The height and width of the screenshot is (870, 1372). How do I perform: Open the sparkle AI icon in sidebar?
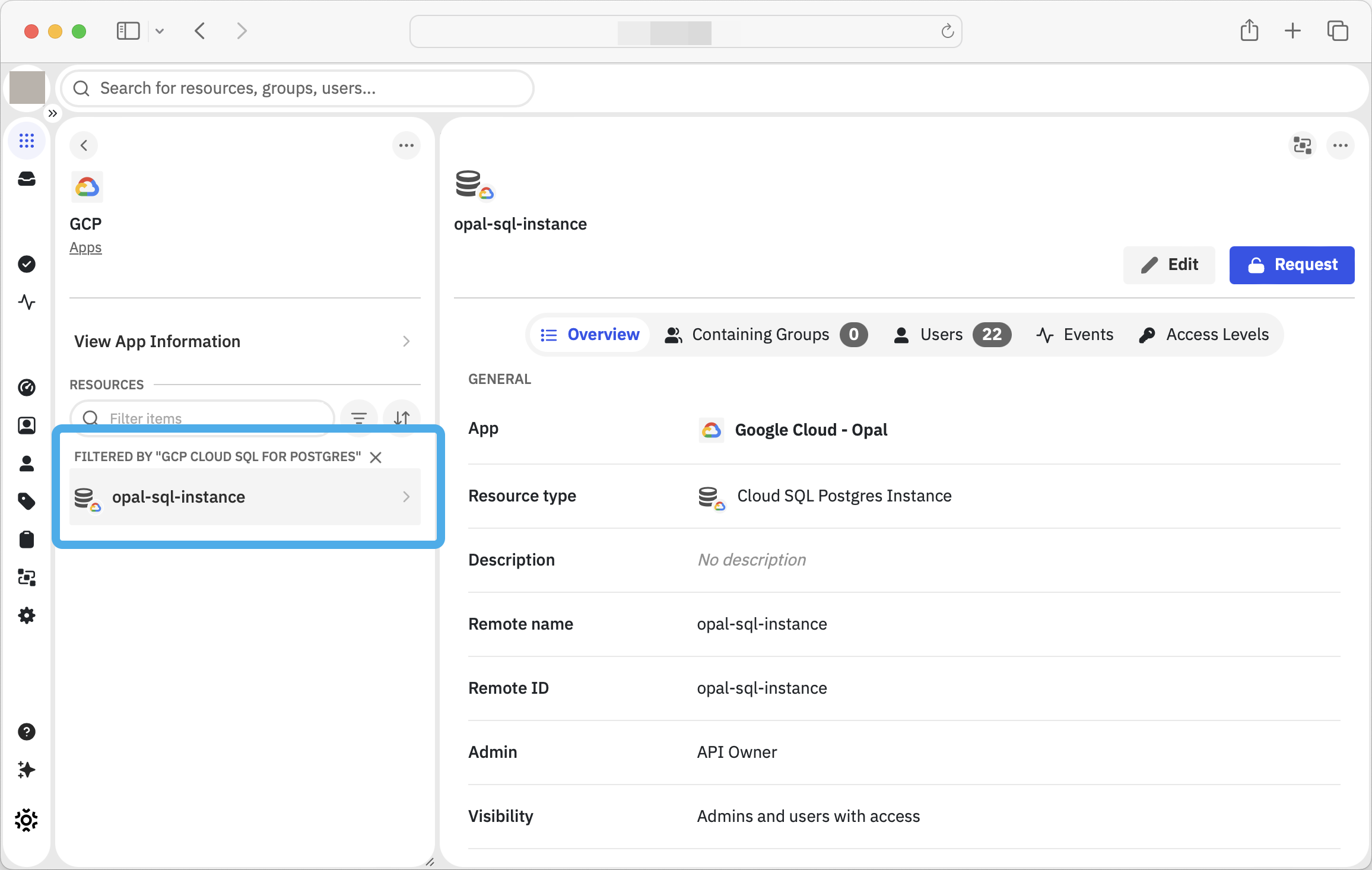(27, 770)
